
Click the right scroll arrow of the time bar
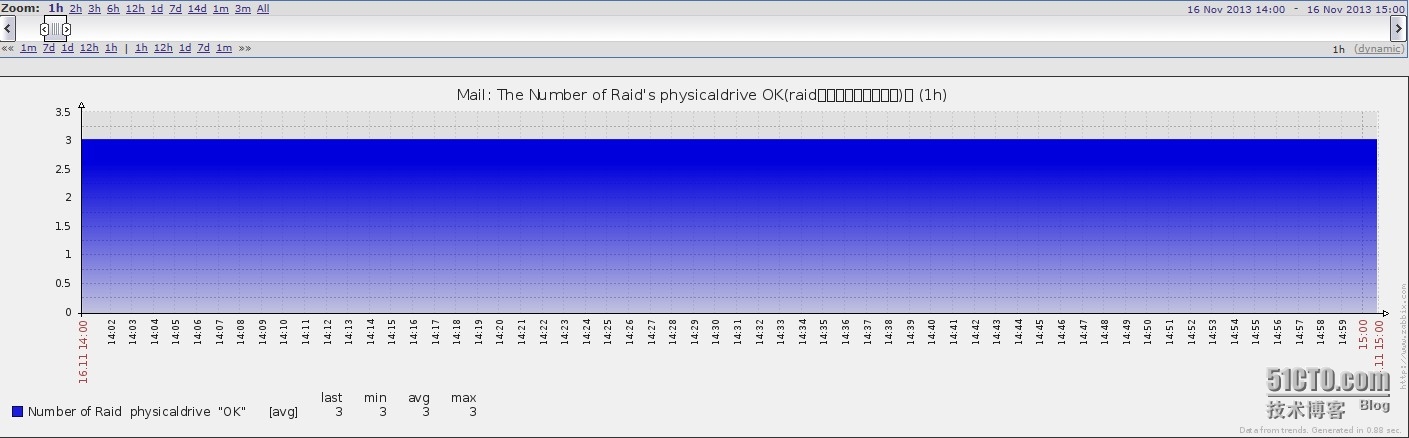pos(1399,29)
